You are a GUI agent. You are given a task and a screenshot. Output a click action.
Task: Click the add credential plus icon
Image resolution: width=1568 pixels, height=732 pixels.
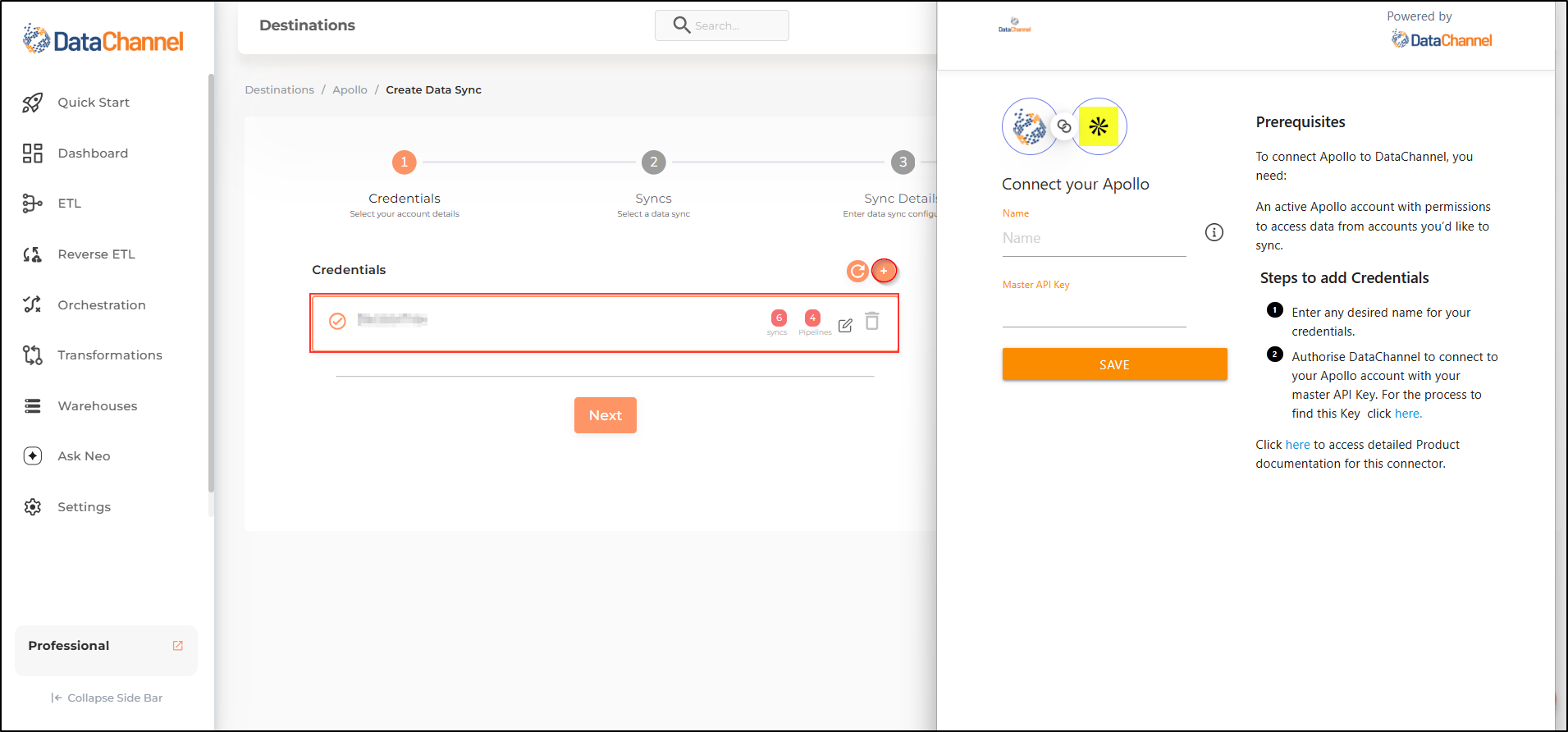[884, 271]
